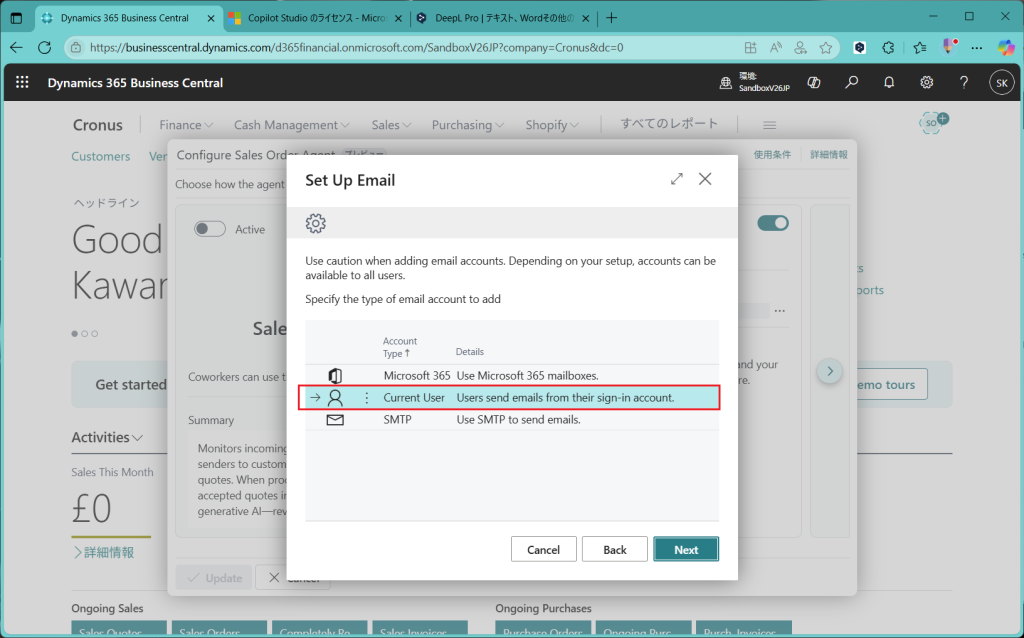The height and width of the screenshot is (638, 1024).
Task: Open 詳細情報 link under Sales This Month
Action: (x=104, y=552)
